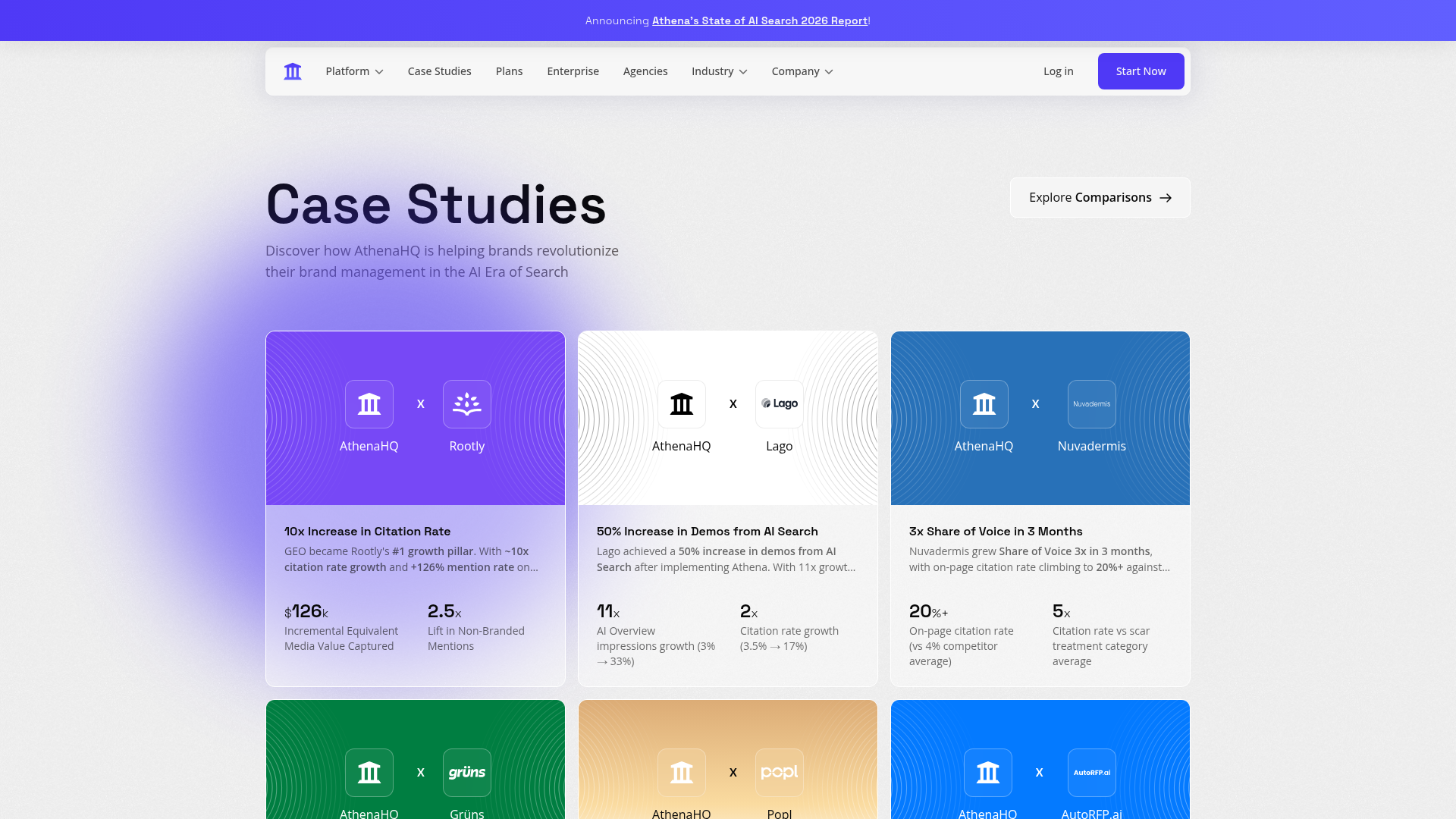This screenshot has height=819, width=1456.
Task: Click the Rootly logo icon
Action: pyautogui.click(x=467, y=404)
